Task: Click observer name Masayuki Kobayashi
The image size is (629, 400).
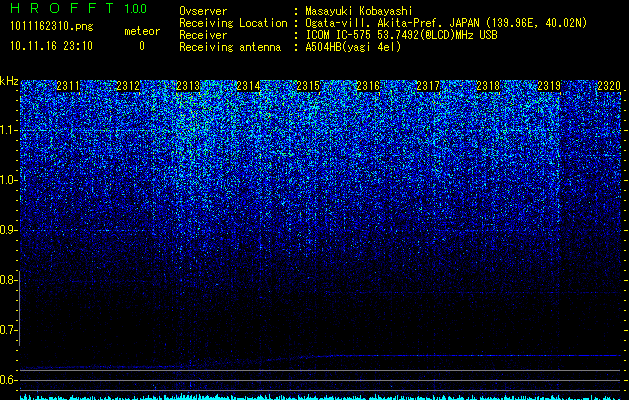Action: [x=359, y=11]
